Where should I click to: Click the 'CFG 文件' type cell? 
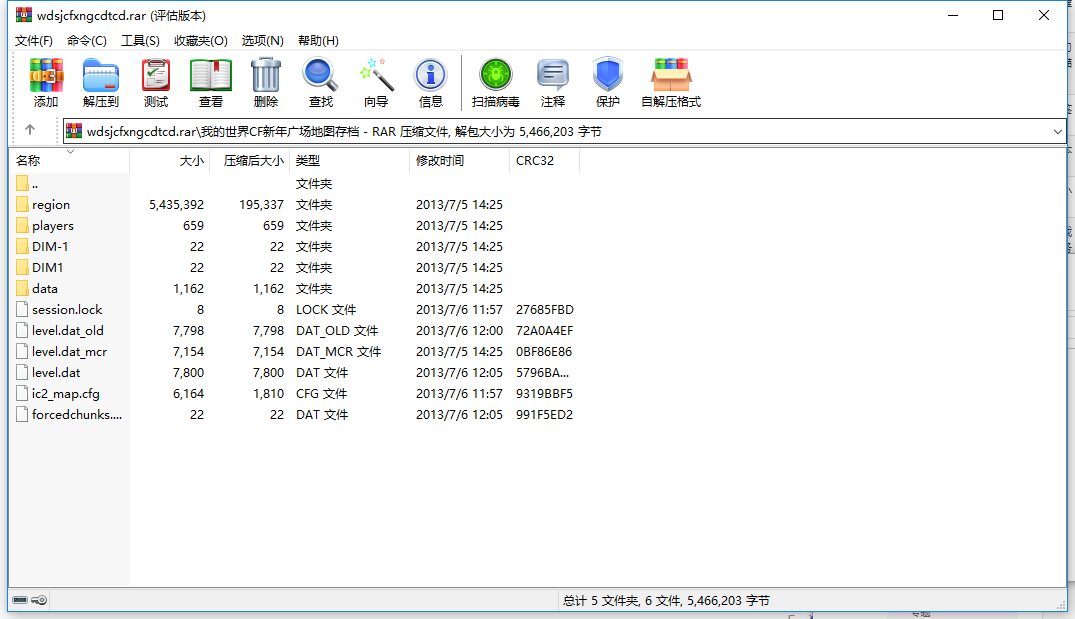322,393
